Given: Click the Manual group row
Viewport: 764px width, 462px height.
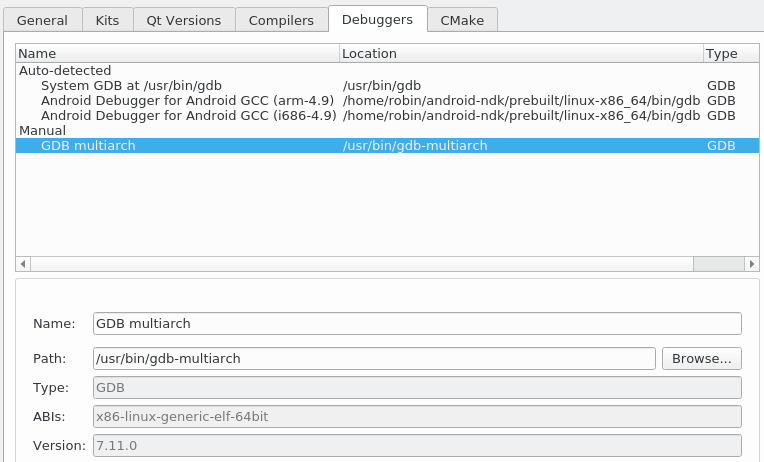Looking at the screenshot, I should pos(43,130).
